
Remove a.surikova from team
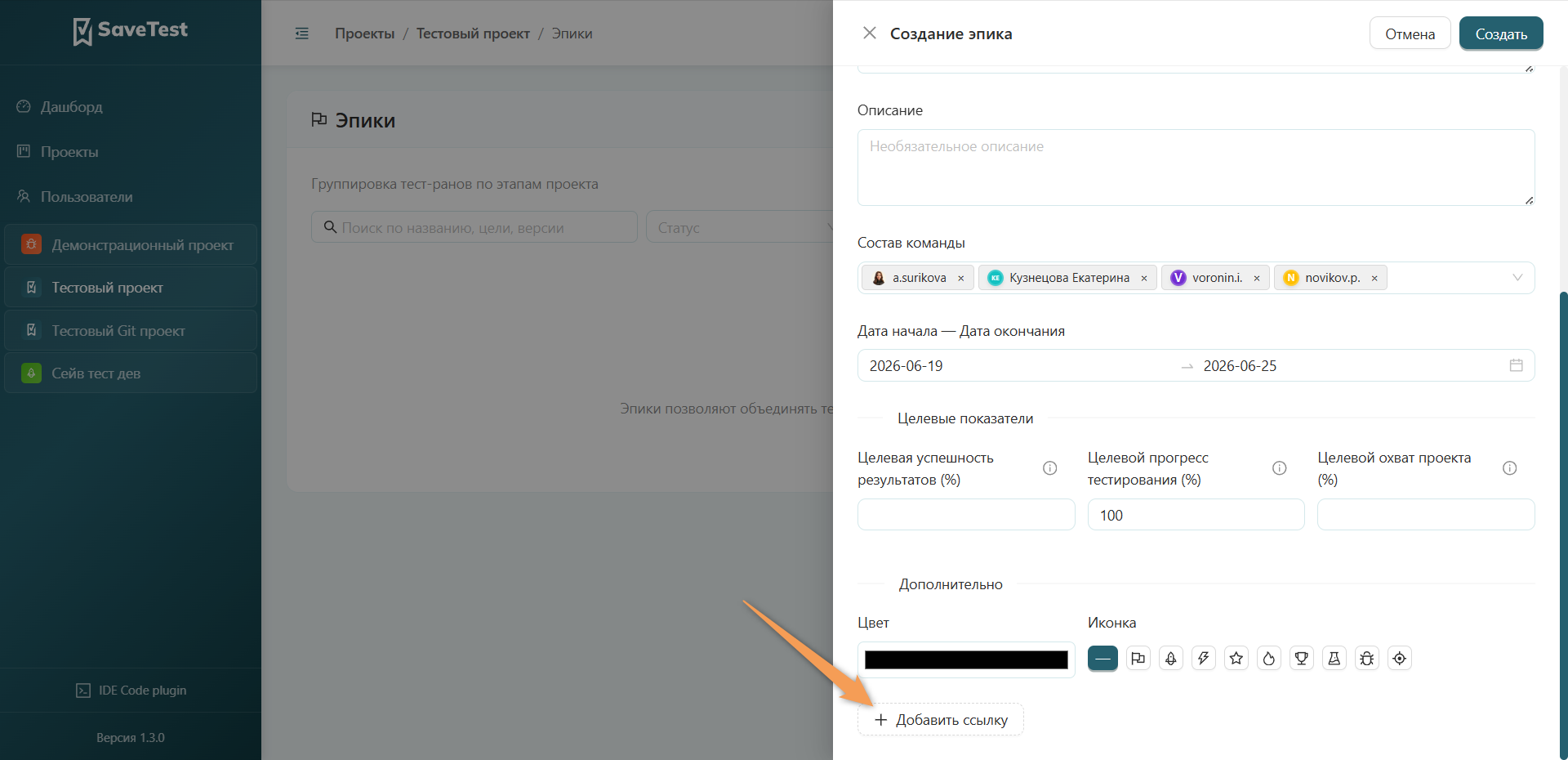click(961, 278)
